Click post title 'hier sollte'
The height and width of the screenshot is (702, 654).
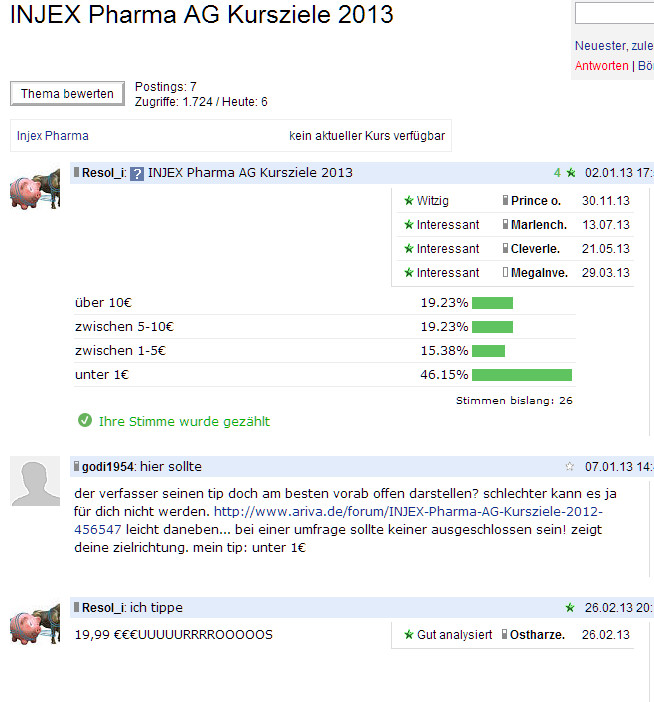point(171,467)
